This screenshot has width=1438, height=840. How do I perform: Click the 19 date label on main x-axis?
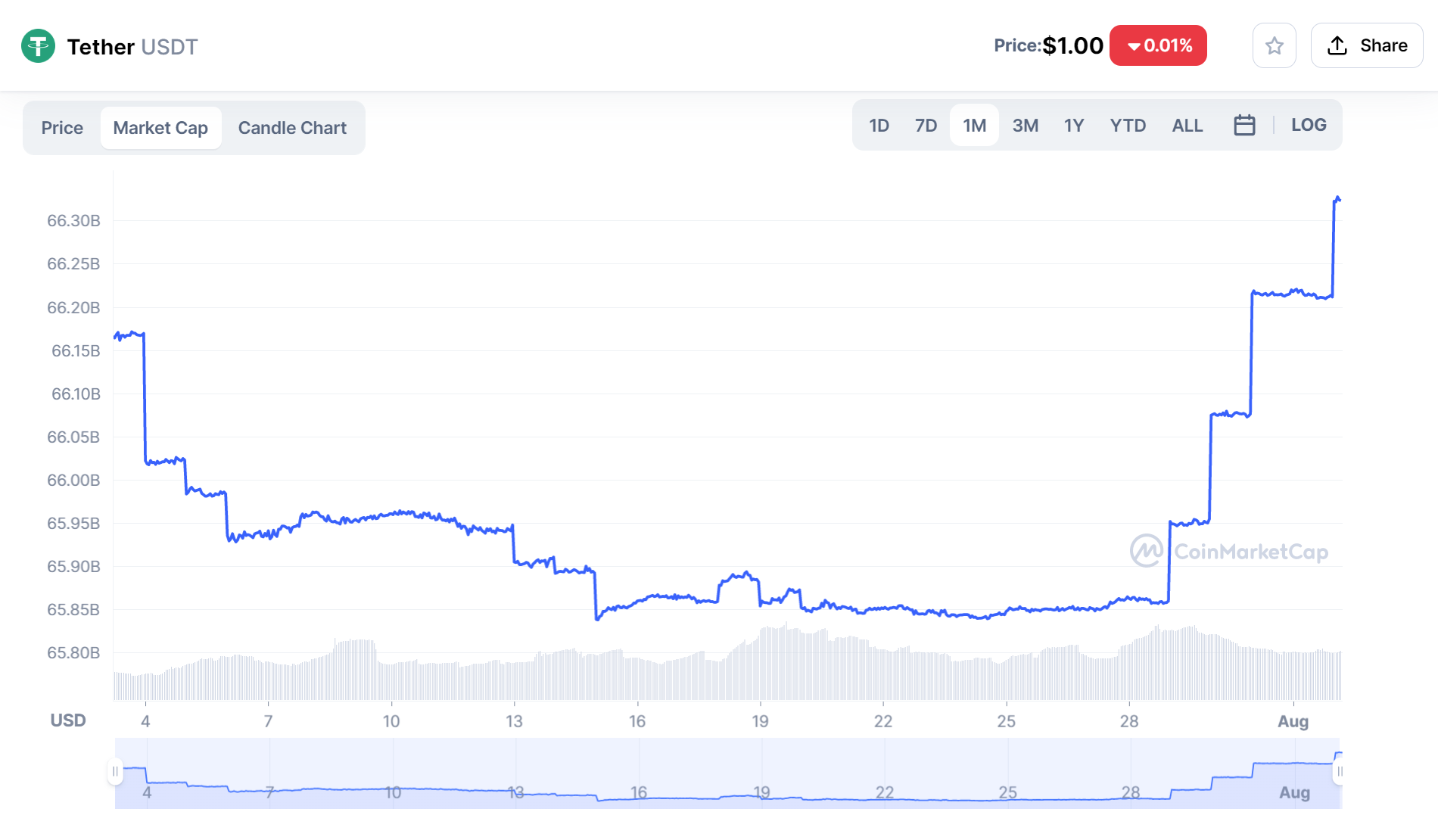(x=760, y=722)
